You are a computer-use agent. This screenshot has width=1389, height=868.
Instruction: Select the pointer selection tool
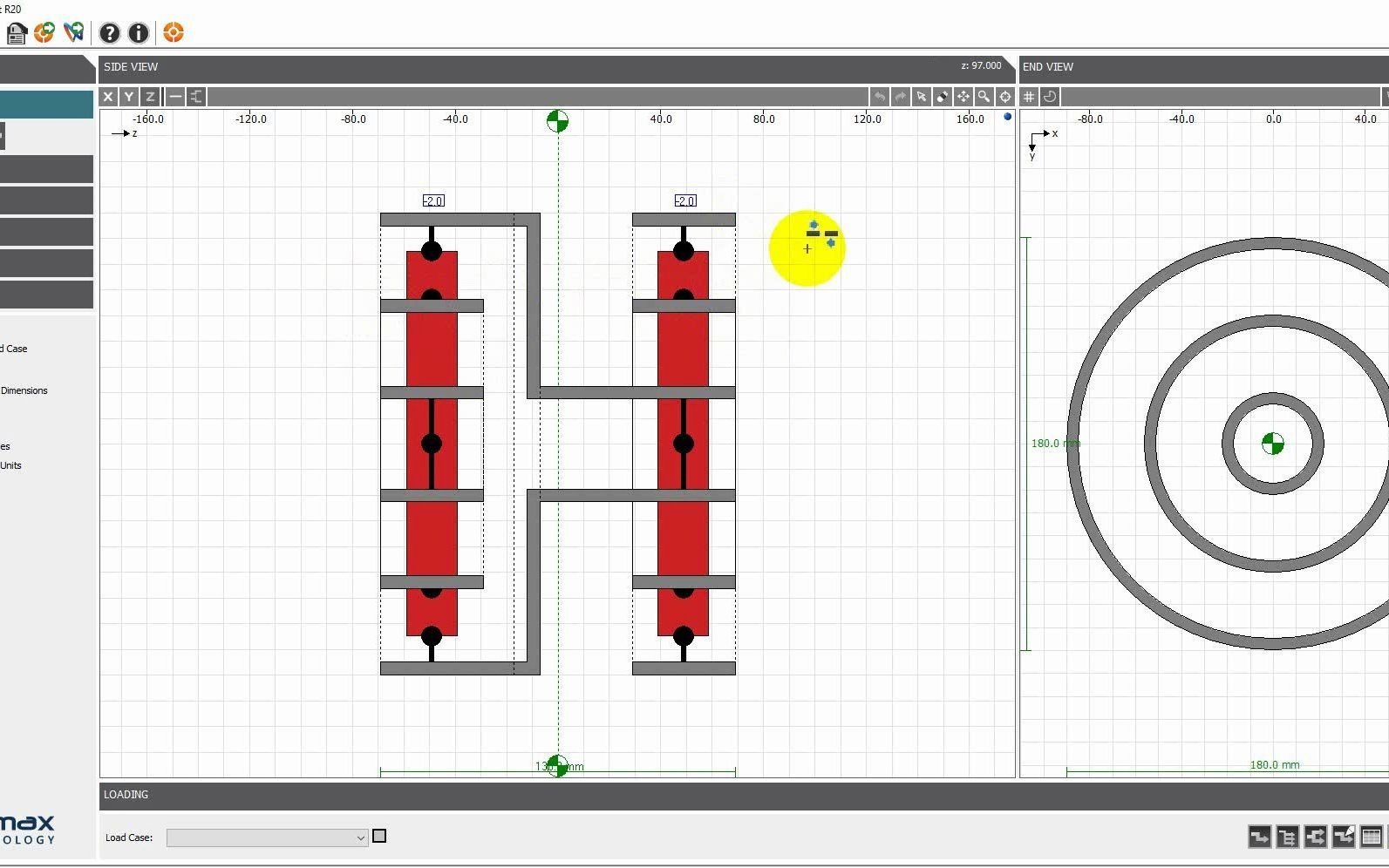point(921,97)
